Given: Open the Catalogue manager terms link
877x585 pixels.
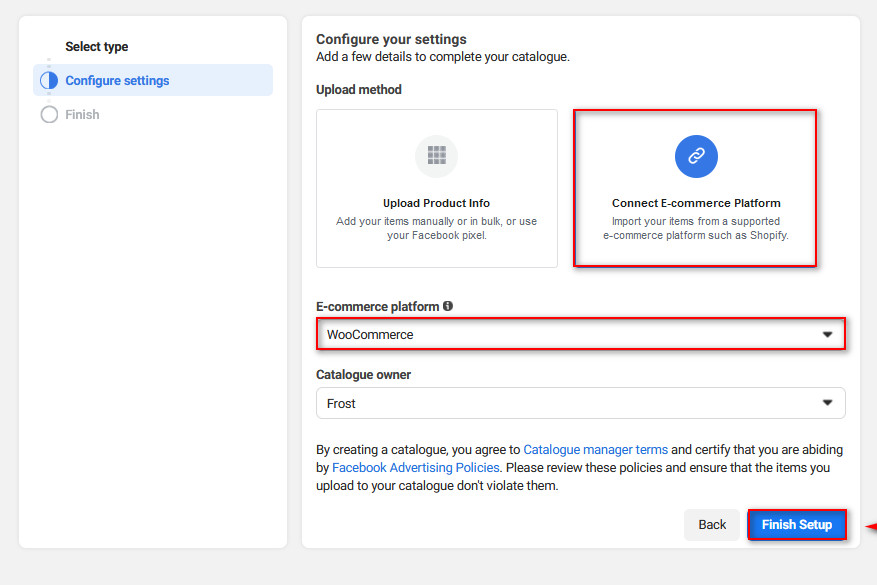Looking at the screenshot, I should [595, 450].
